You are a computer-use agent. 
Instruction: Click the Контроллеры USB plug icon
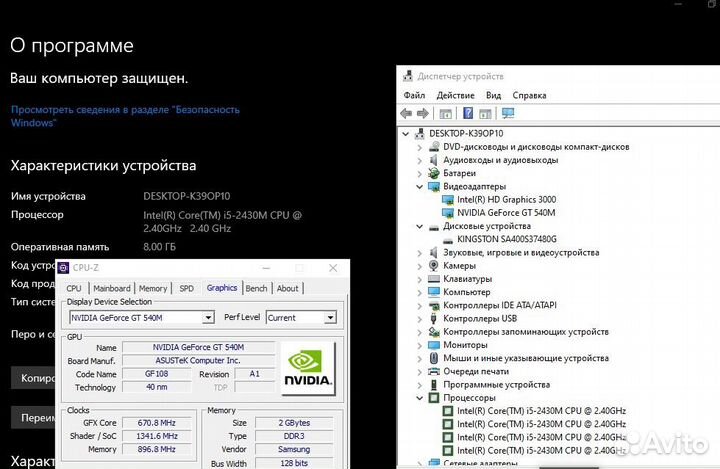tap(434, 318)
